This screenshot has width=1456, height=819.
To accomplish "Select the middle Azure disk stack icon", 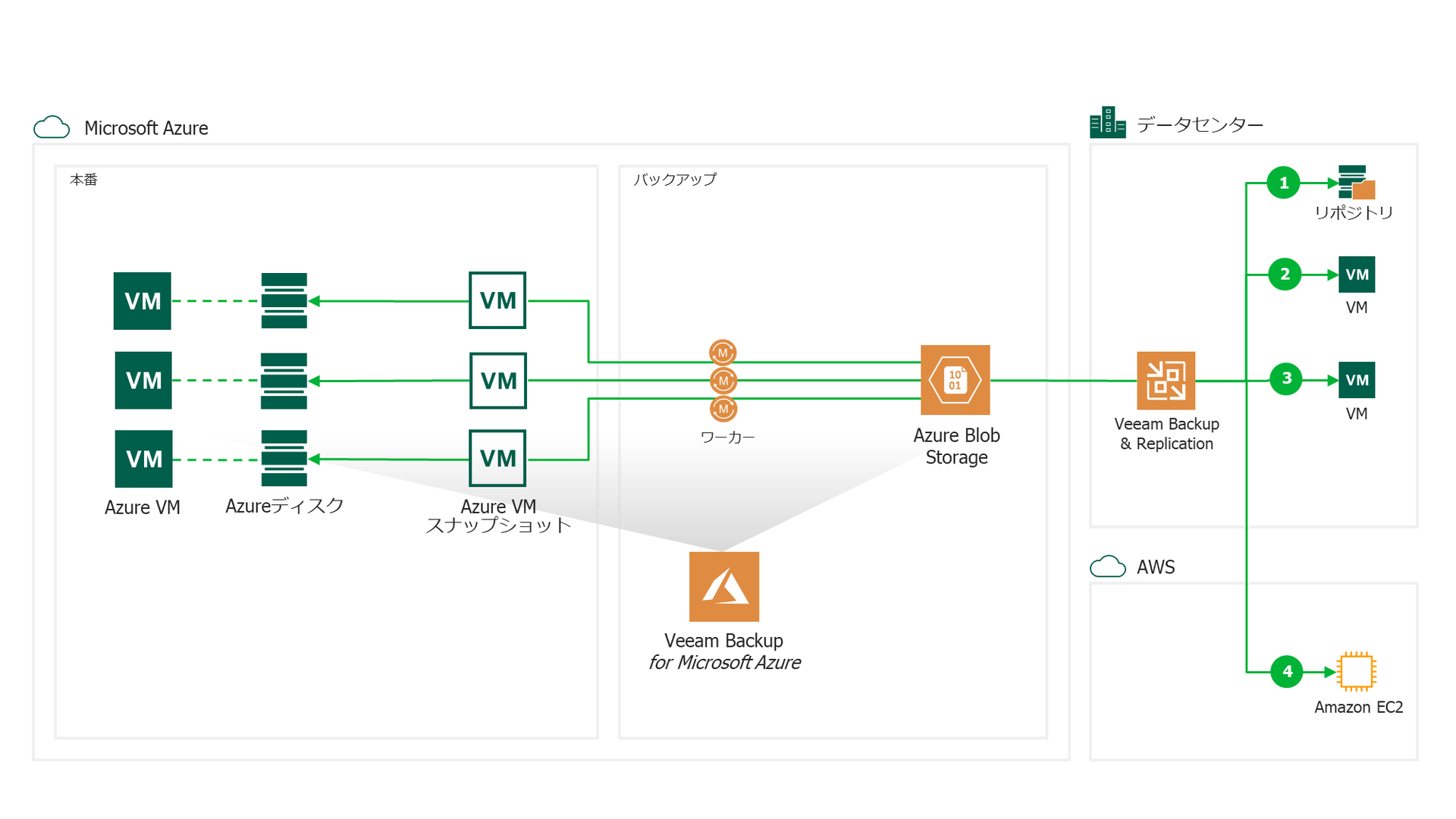I will pos(284,381).
